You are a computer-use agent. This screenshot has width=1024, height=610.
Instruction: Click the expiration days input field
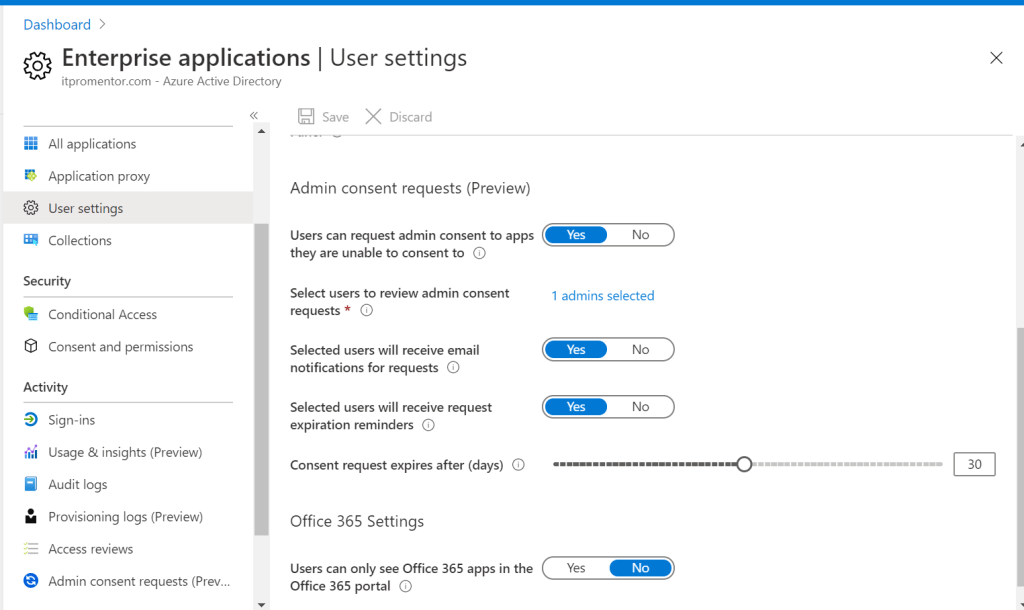[x=974, y=464]
